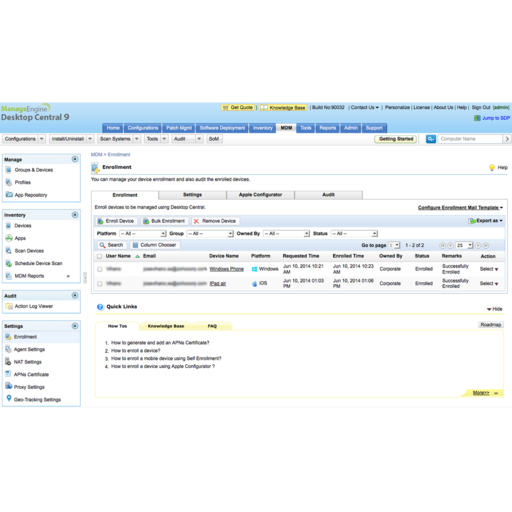Collapse the Settings sidebar panel
The width and height of the screenshot is (512, 512).
[x=75, y=326]
